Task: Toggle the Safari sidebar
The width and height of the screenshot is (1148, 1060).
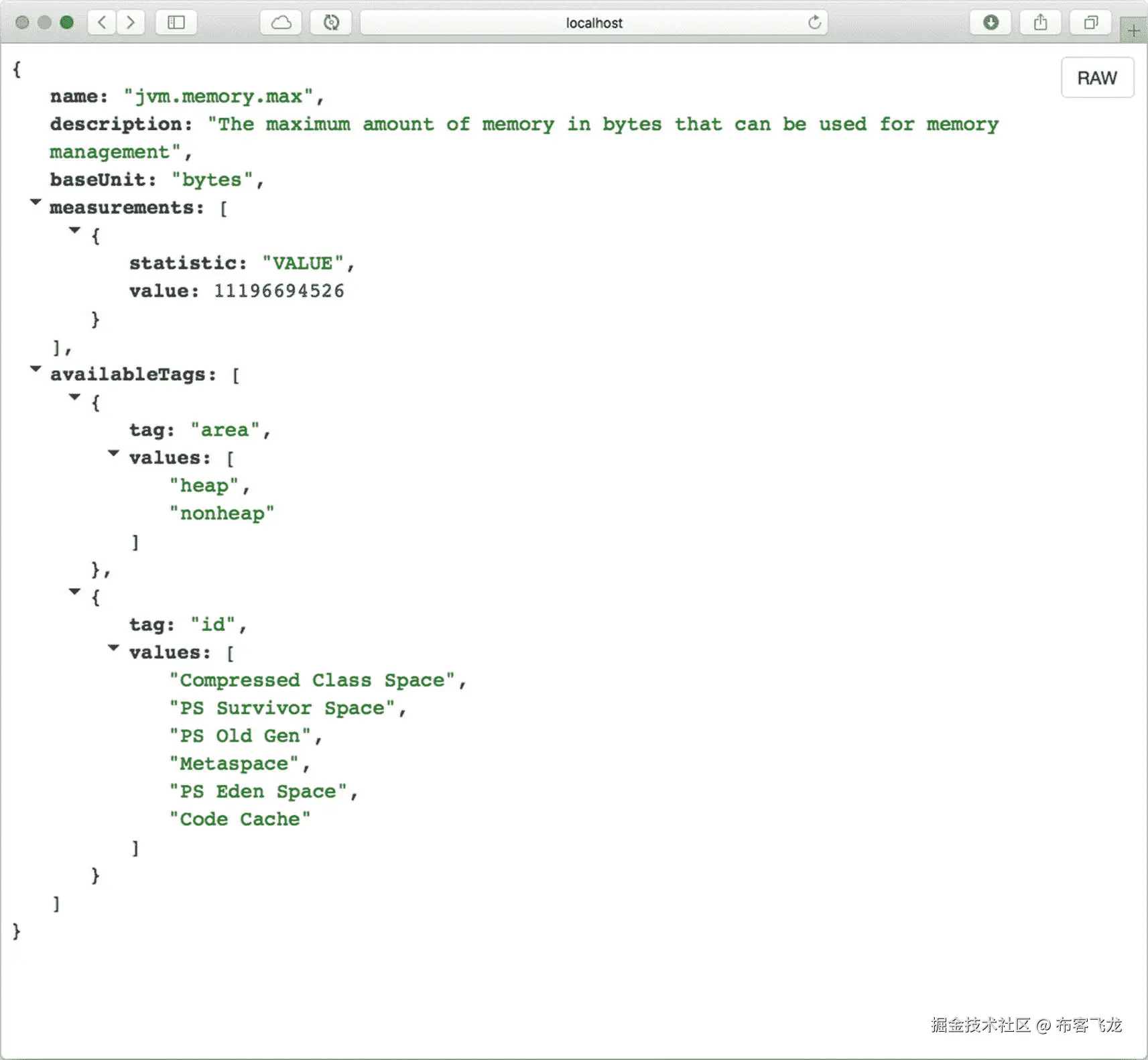Action: (x=176, y=22)
